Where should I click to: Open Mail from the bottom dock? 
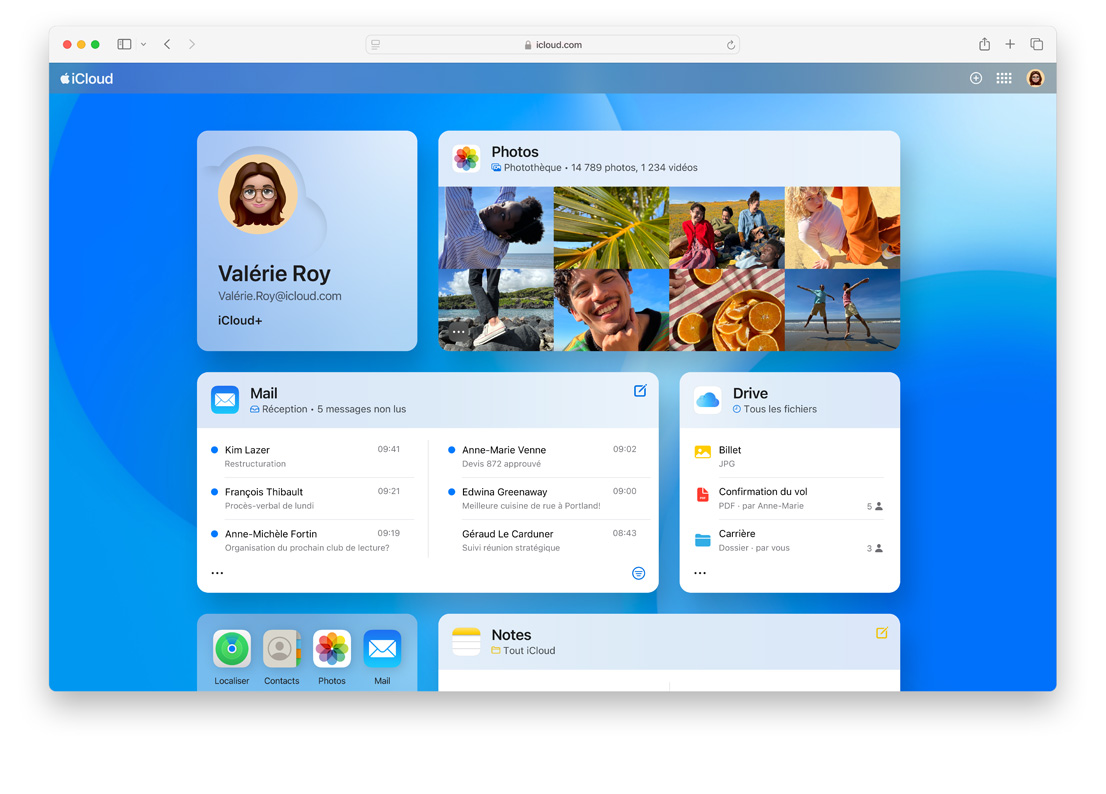click(x=382, y=649)
